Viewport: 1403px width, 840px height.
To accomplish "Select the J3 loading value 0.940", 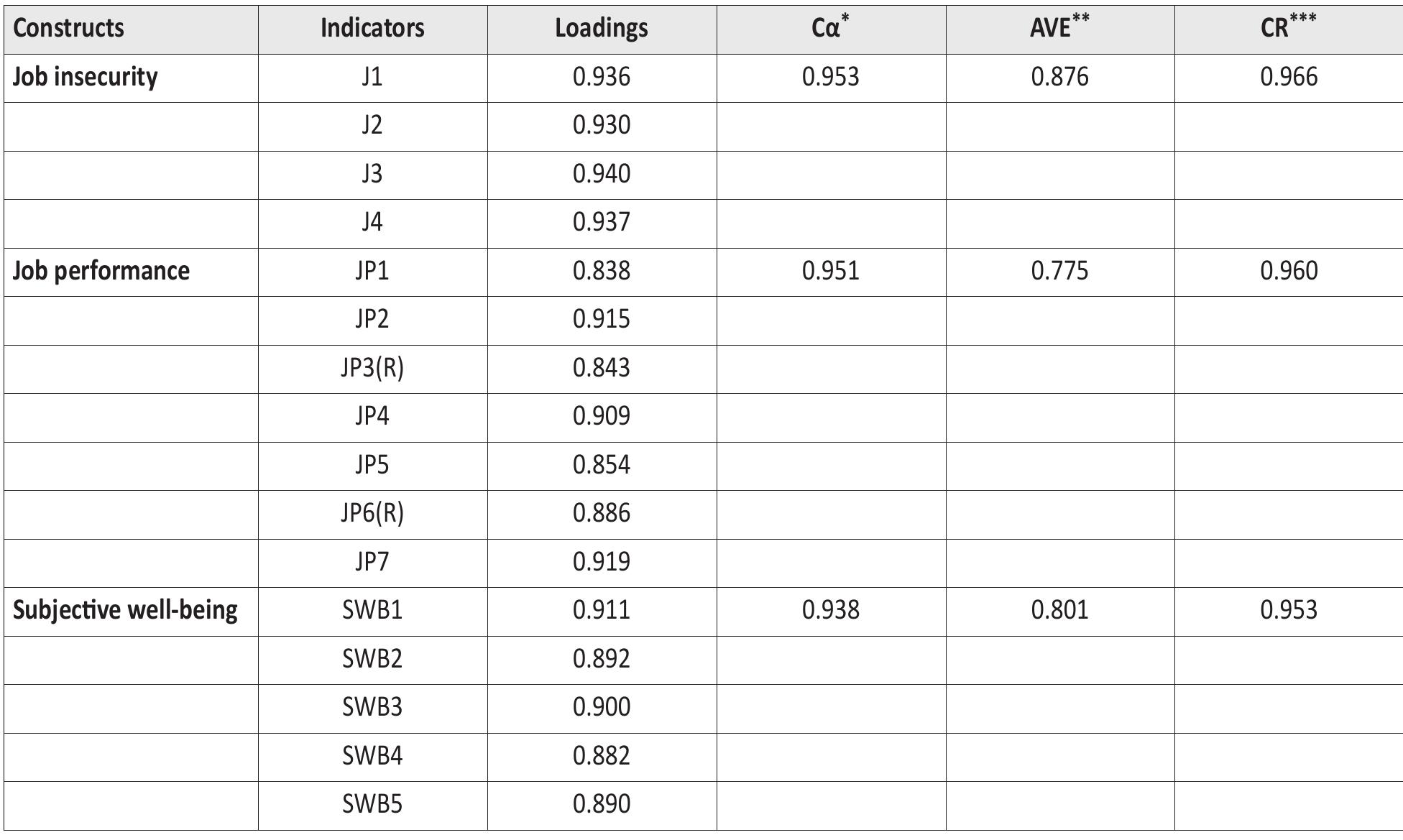I will click(x=602, y=174).
